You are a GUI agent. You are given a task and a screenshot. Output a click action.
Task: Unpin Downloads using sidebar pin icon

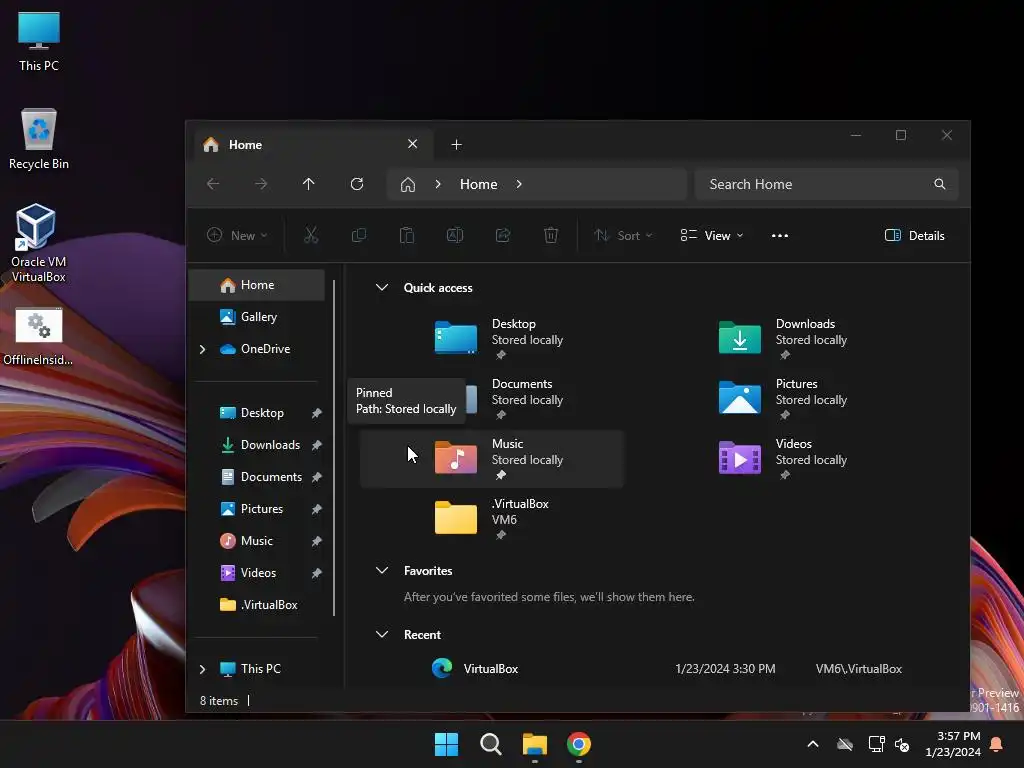coord(317,445)
